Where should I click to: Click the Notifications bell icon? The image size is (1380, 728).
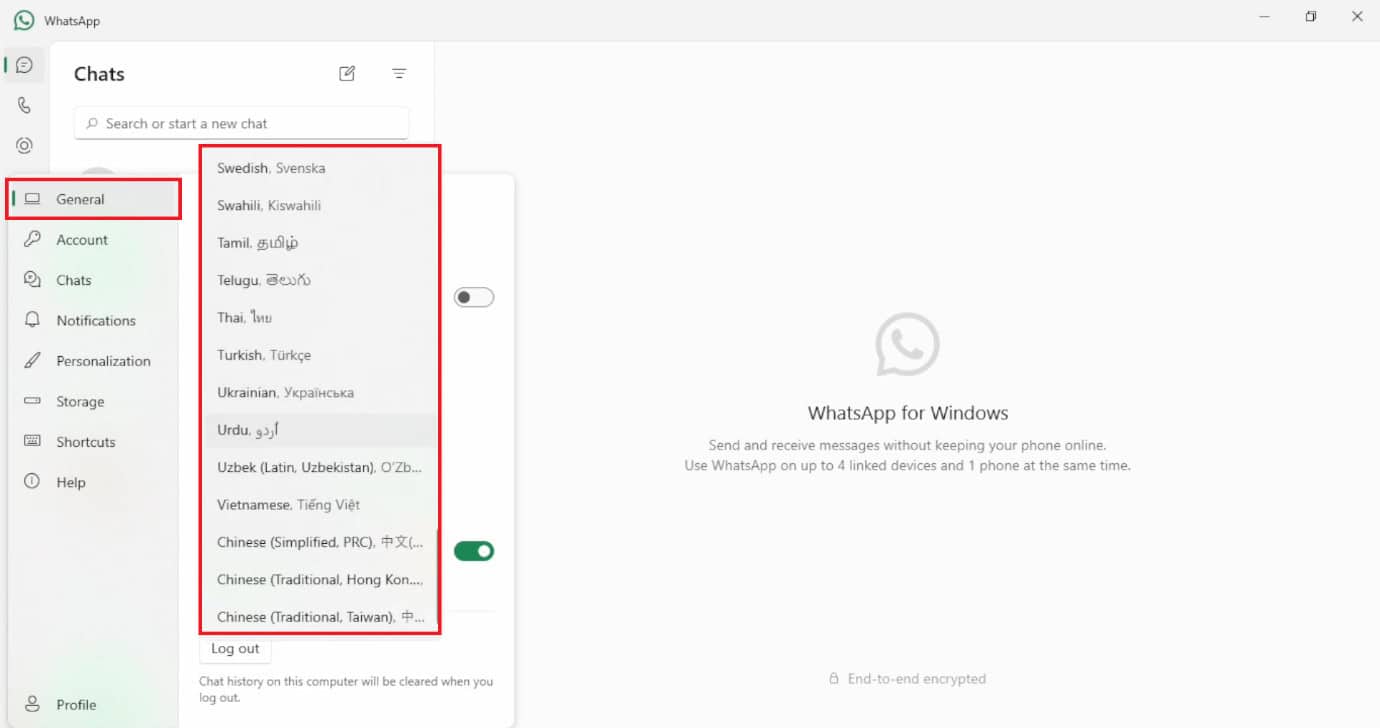pos(32,320)
